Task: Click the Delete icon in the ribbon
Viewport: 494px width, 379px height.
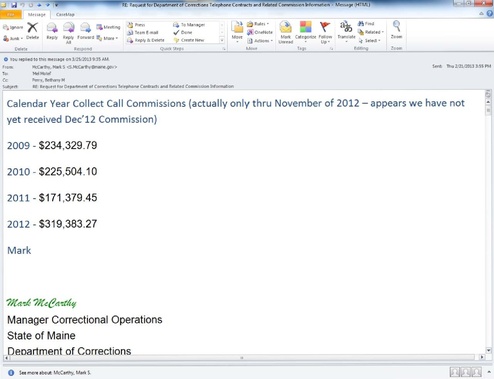Action: click(x=32, y=31)
